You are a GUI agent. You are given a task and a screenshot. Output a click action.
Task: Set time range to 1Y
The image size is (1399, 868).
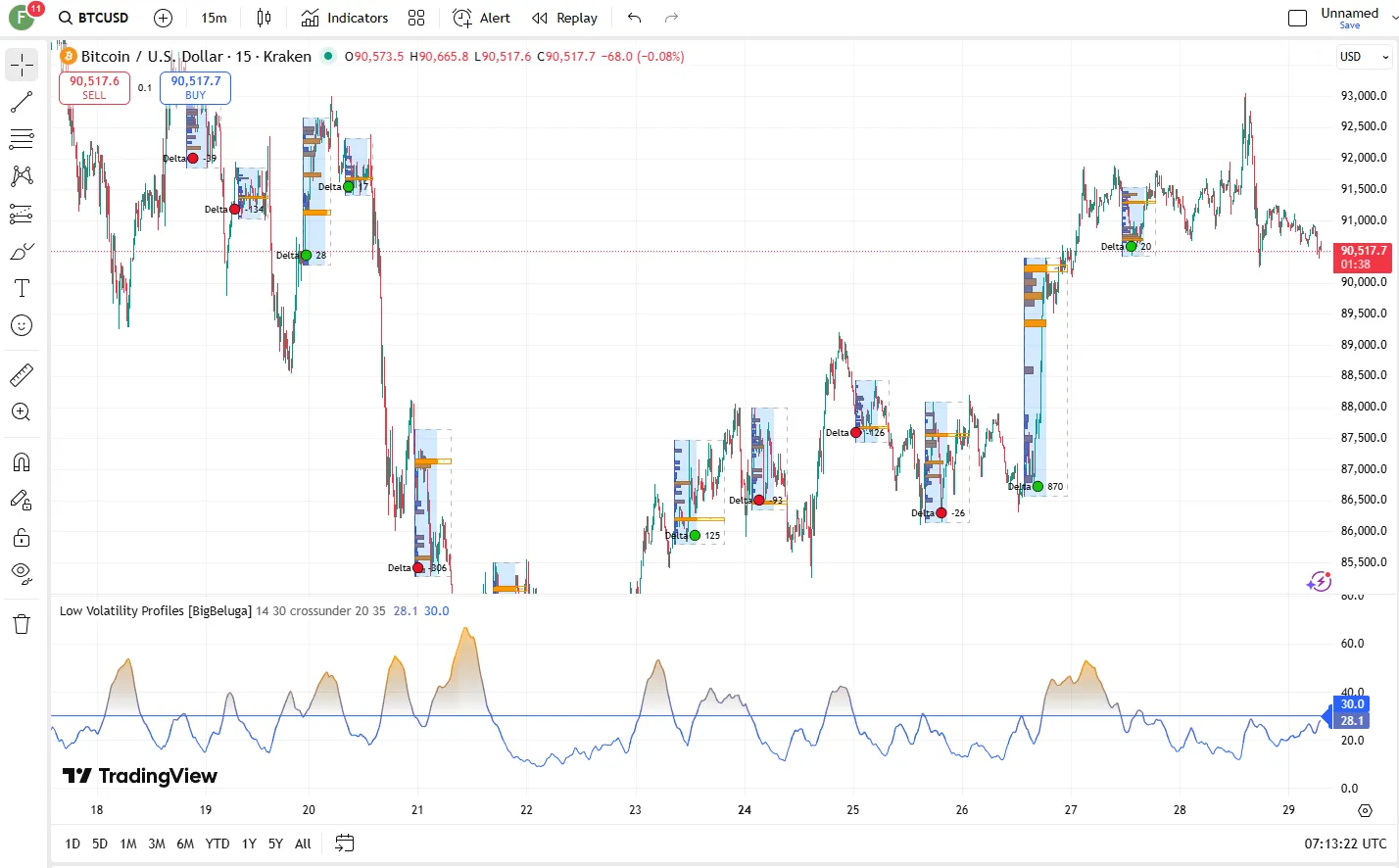[x=249, y=844]
